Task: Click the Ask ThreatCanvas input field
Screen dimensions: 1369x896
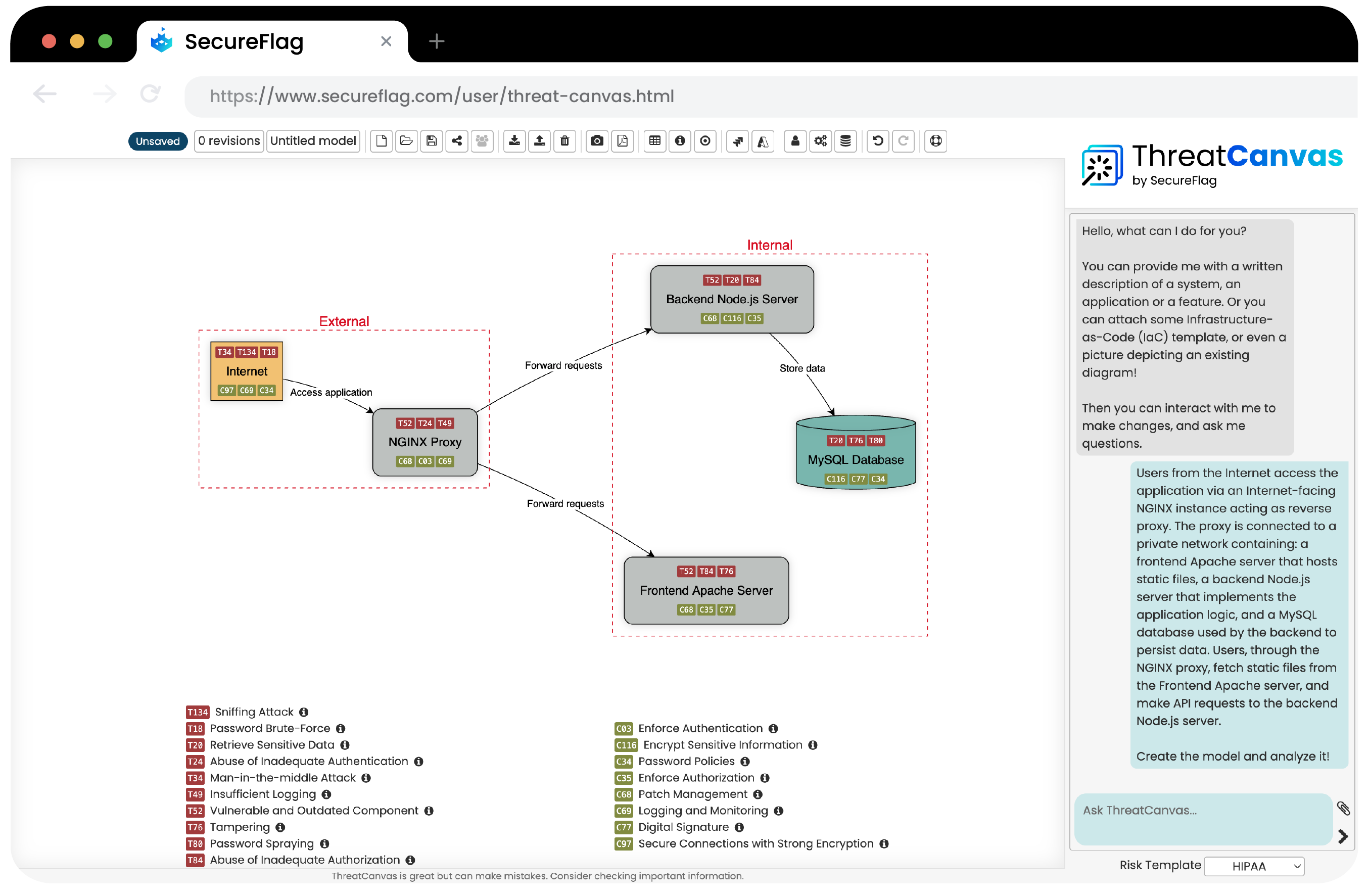Action: [1203, 820]
